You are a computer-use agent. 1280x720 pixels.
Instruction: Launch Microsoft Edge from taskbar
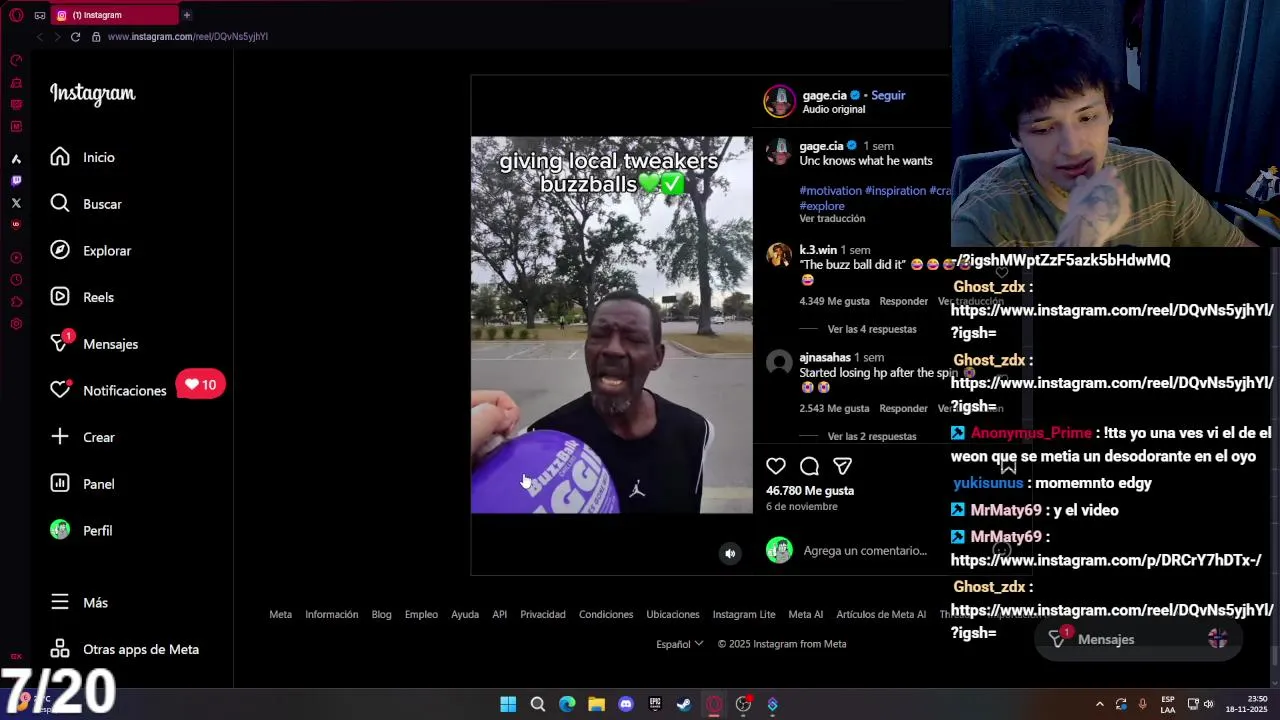click(x=567, y=704)
